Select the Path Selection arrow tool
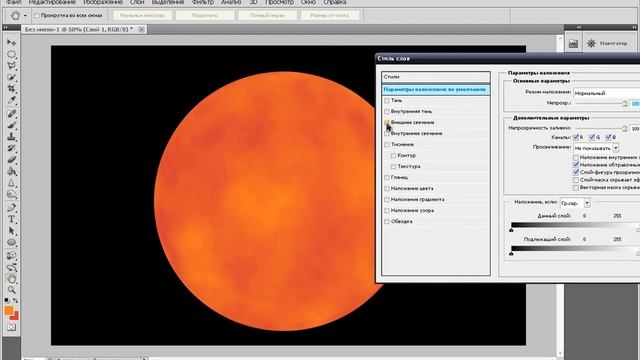This screenshot has width=640, height=360. pos(11,231)
